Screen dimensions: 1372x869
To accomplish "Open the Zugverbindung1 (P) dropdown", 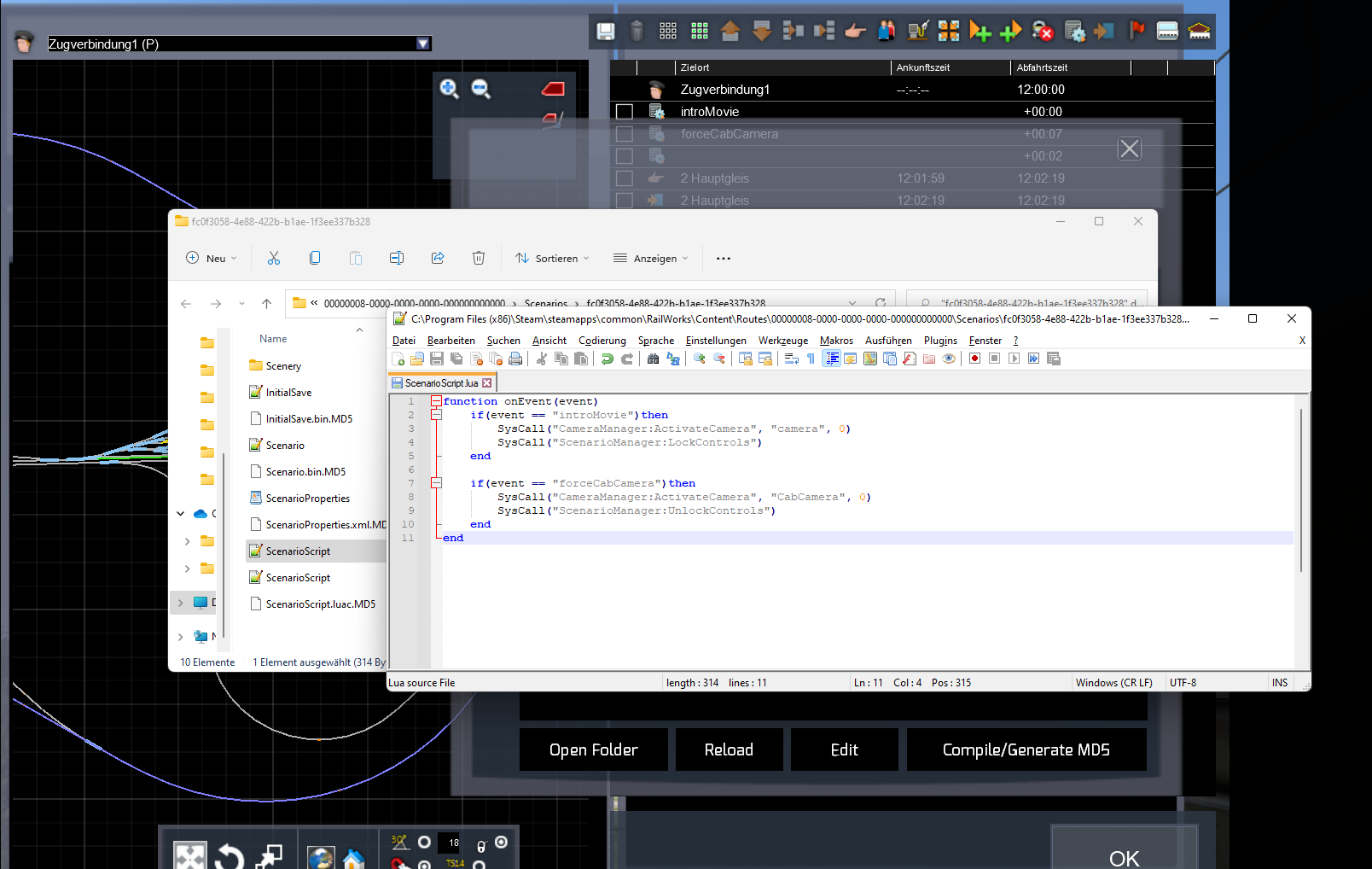I will coord(423,44).
